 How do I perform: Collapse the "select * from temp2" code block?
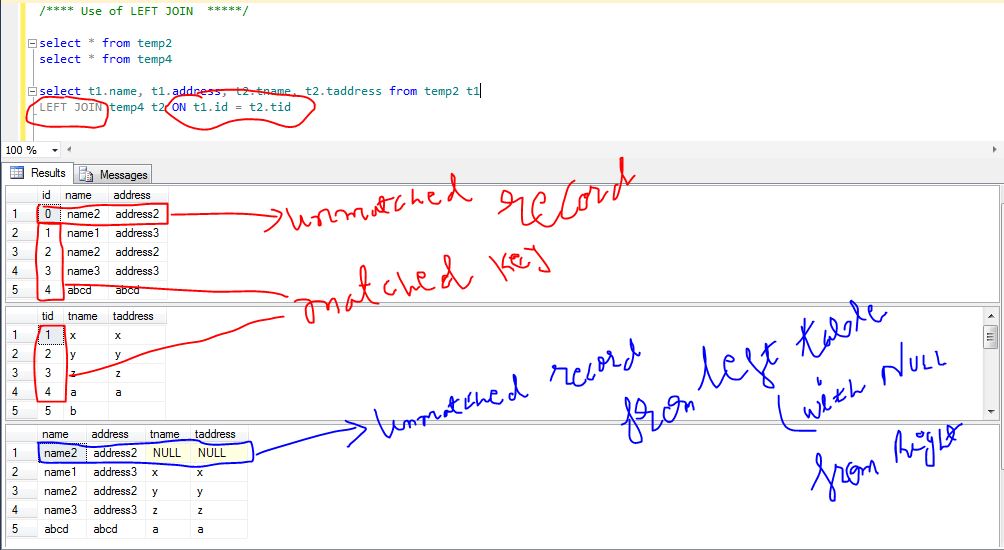[33, 44]
